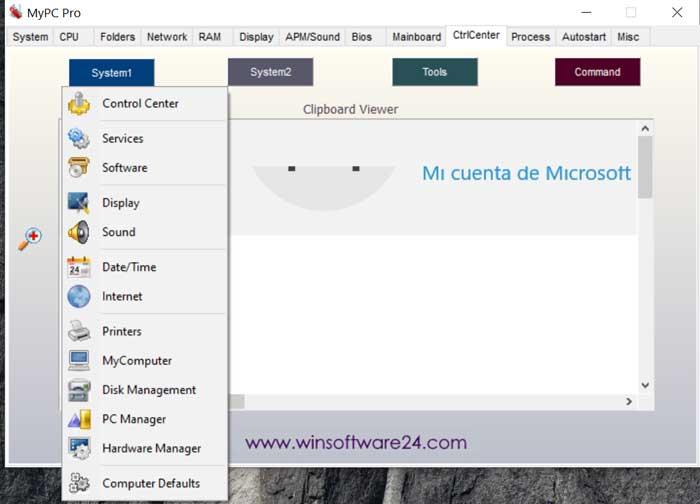Select the Software menu item
Image resolution: width=700 pixels, height=504 pixels.
tap(145, 167)
